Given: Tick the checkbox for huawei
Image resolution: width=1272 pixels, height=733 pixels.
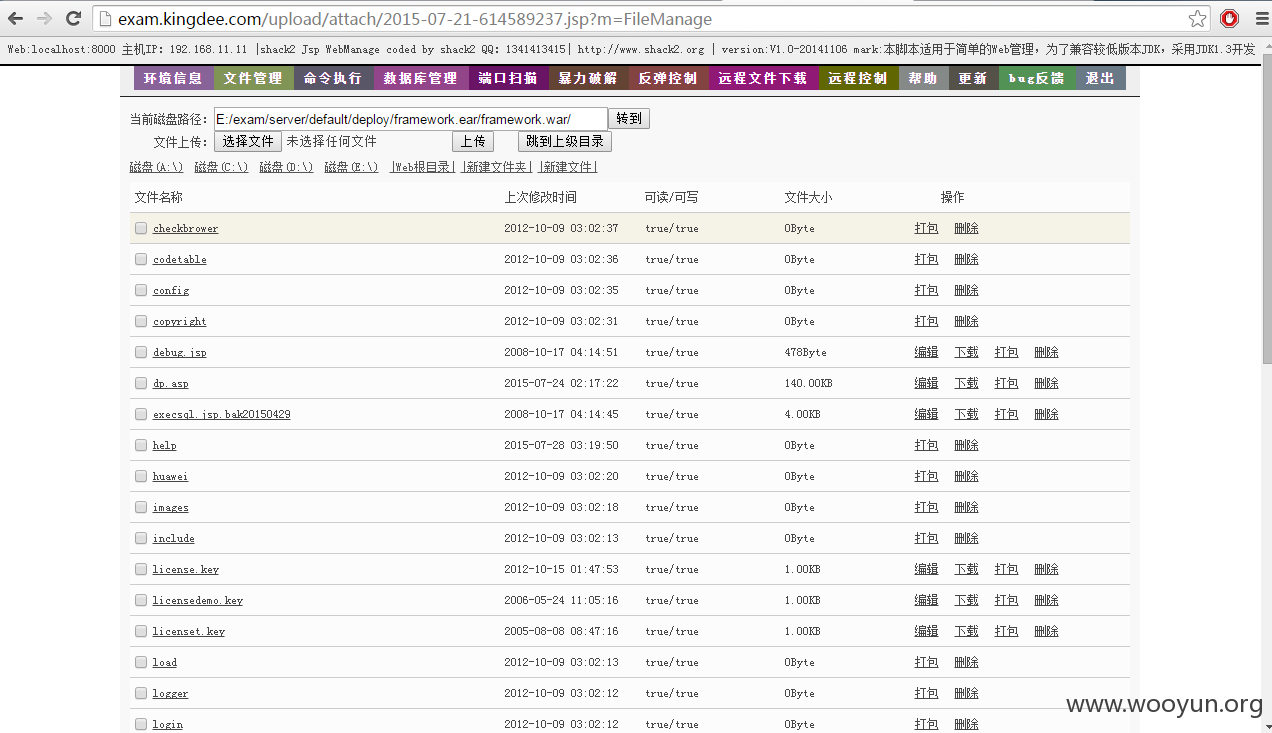Looking at the screenshot, I should pos(141,476).
